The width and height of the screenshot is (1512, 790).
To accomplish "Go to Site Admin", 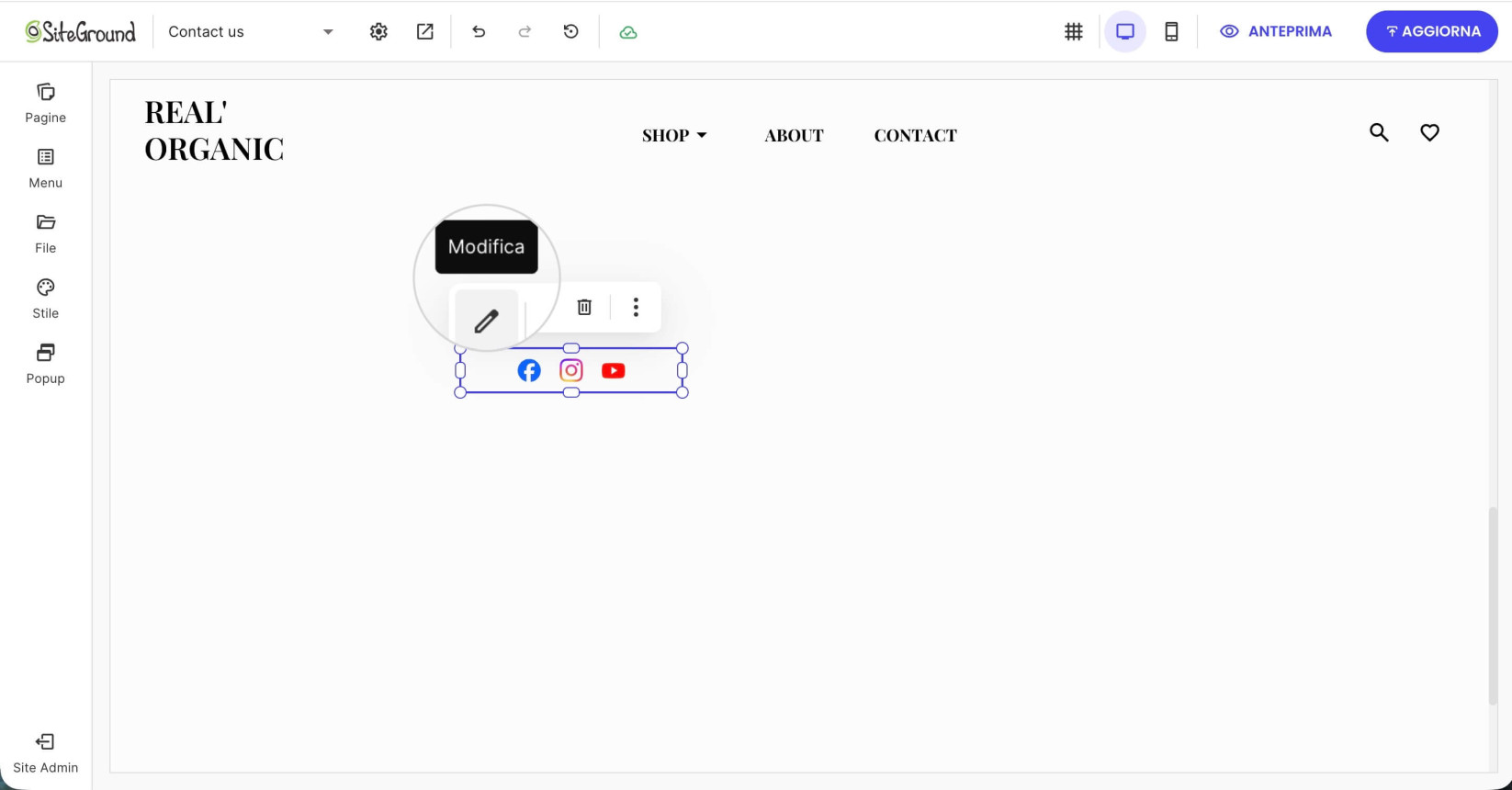I will coord(45,753).
